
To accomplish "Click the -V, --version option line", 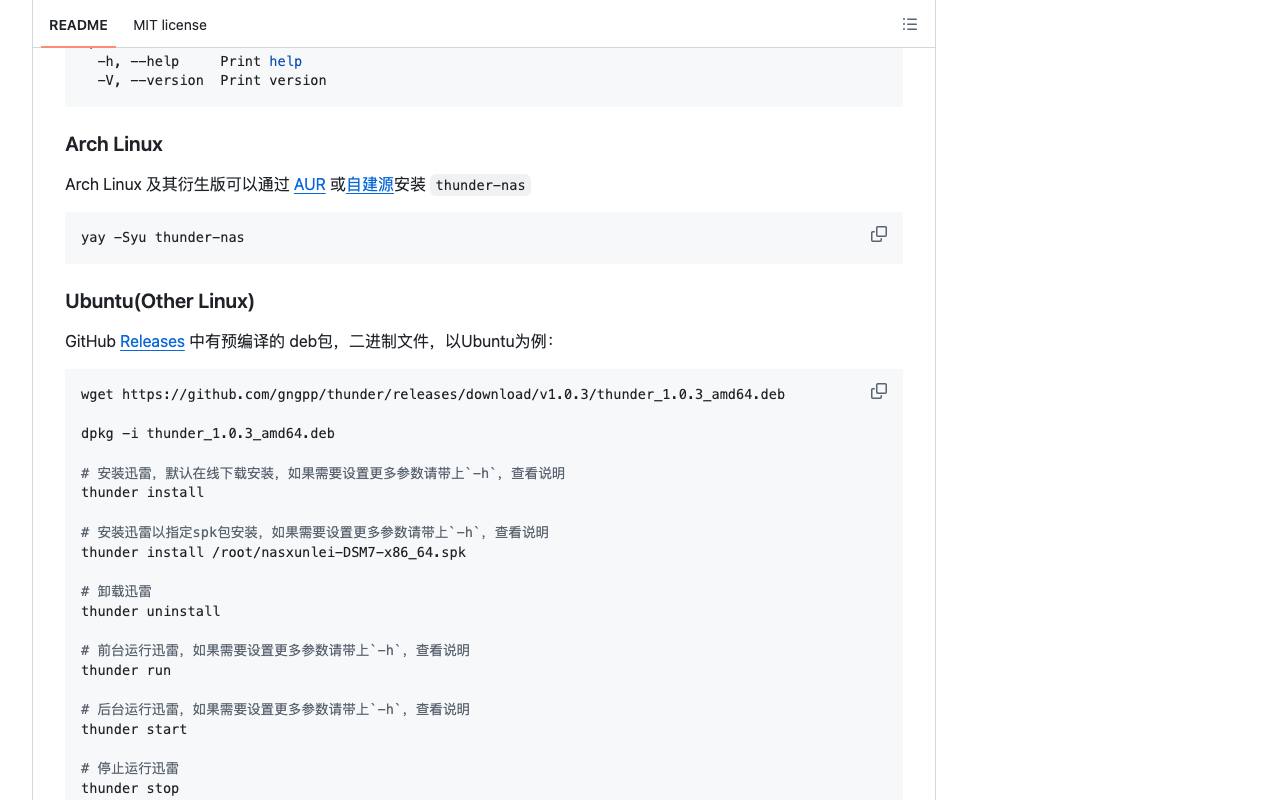I will 212,80.
